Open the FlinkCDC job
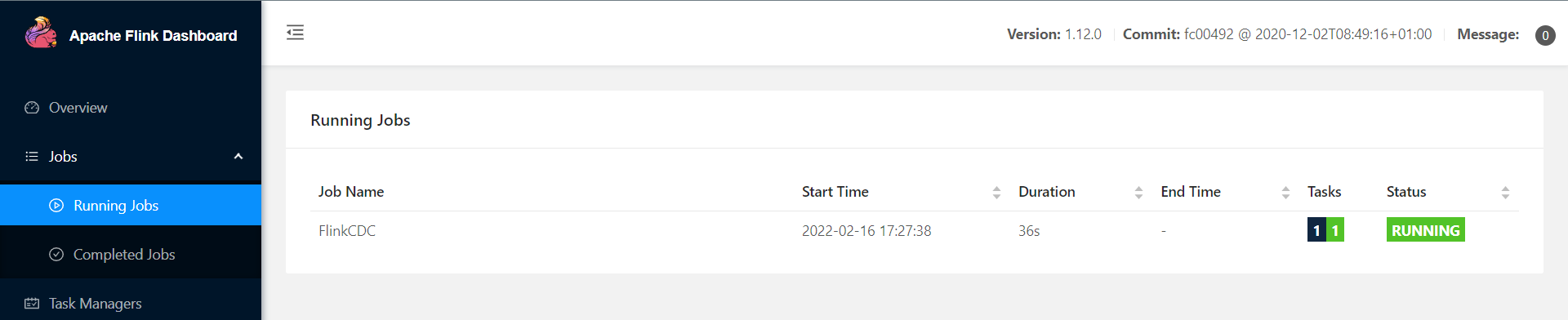This screenshot has width=1568, height=320. pos(347,231)
